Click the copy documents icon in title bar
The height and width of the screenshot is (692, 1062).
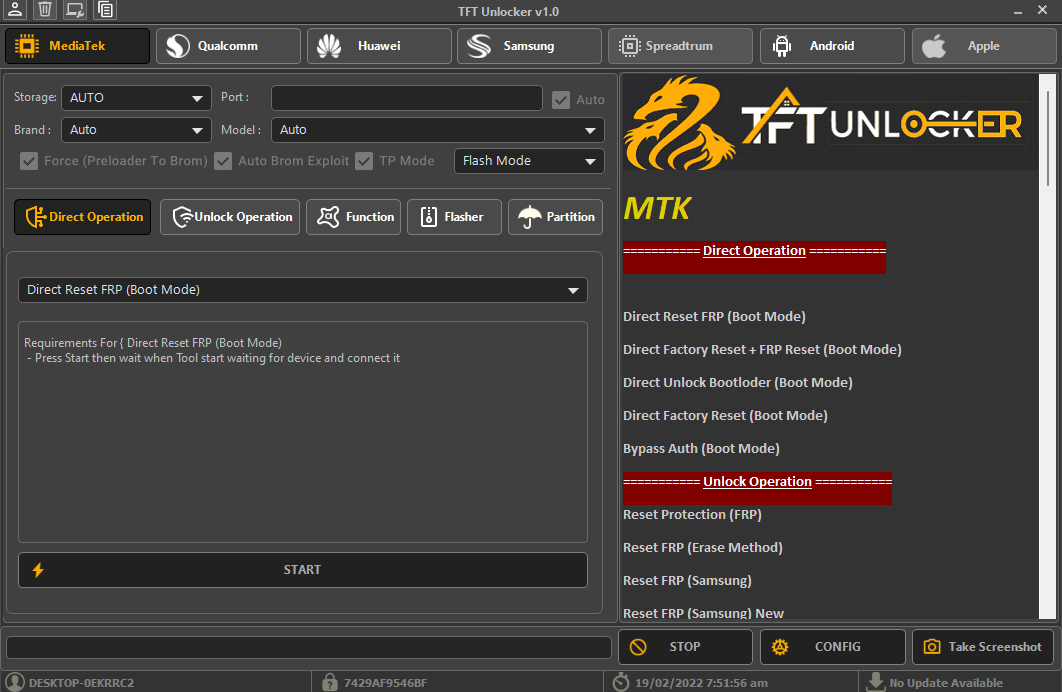tap(105, 10)
